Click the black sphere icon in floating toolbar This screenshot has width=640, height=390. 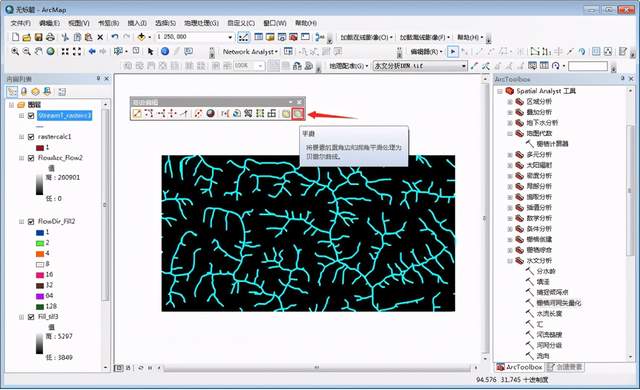(x=211, y=113)
